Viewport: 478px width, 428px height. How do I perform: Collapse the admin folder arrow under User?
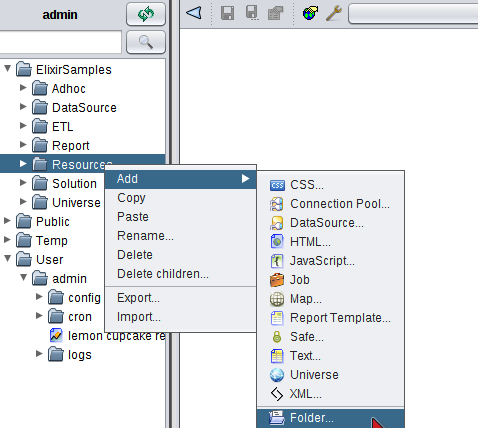[x=23, y=278]
